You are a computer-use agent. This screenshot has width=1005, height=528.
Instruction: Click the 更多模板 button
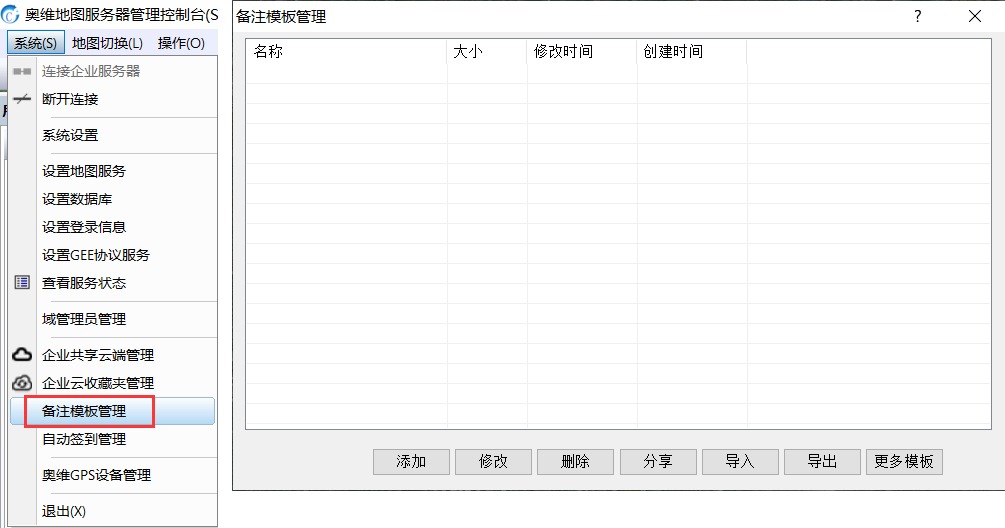(904, 461)
